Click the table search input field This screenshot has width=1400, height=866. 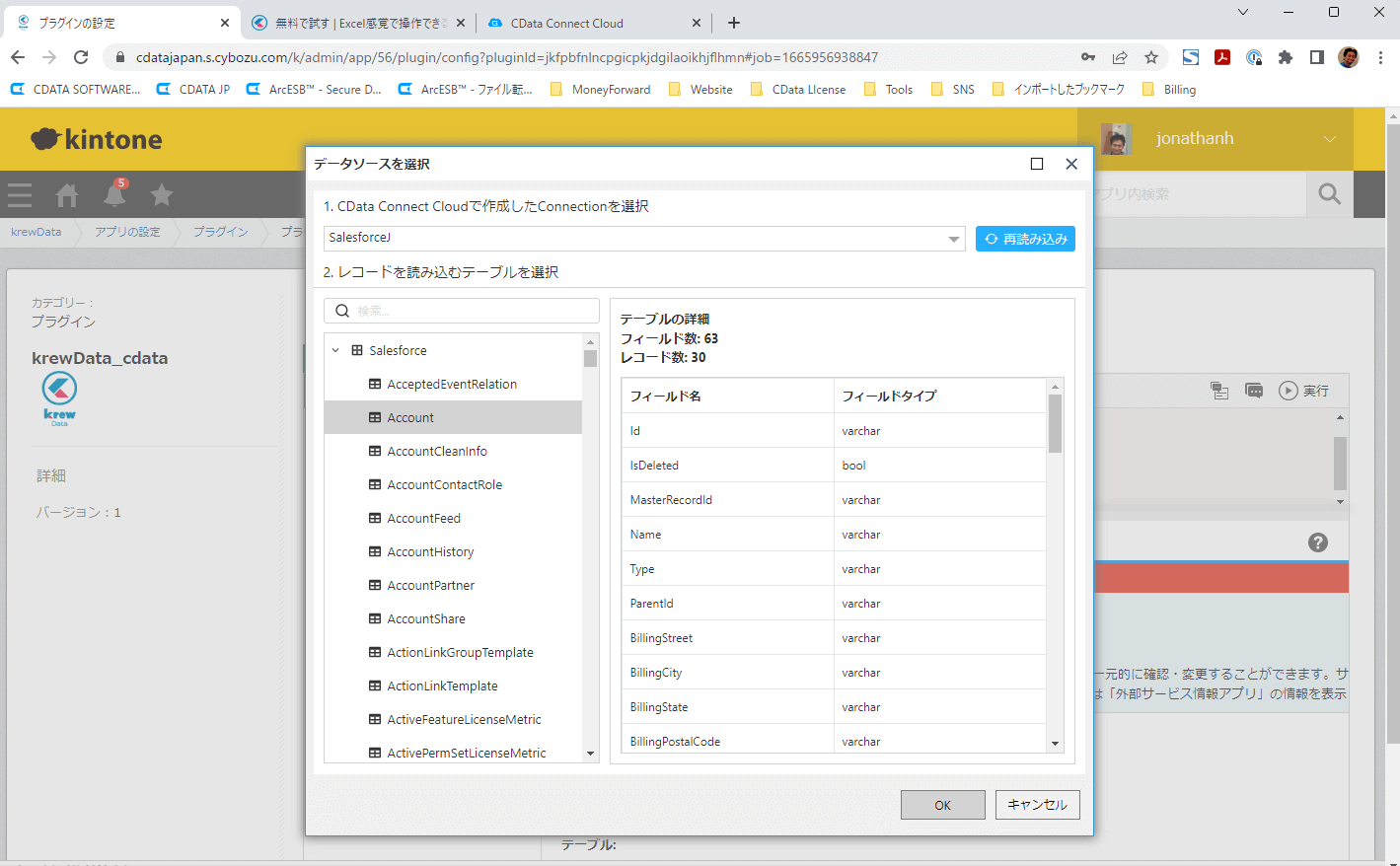coord(472,311)
